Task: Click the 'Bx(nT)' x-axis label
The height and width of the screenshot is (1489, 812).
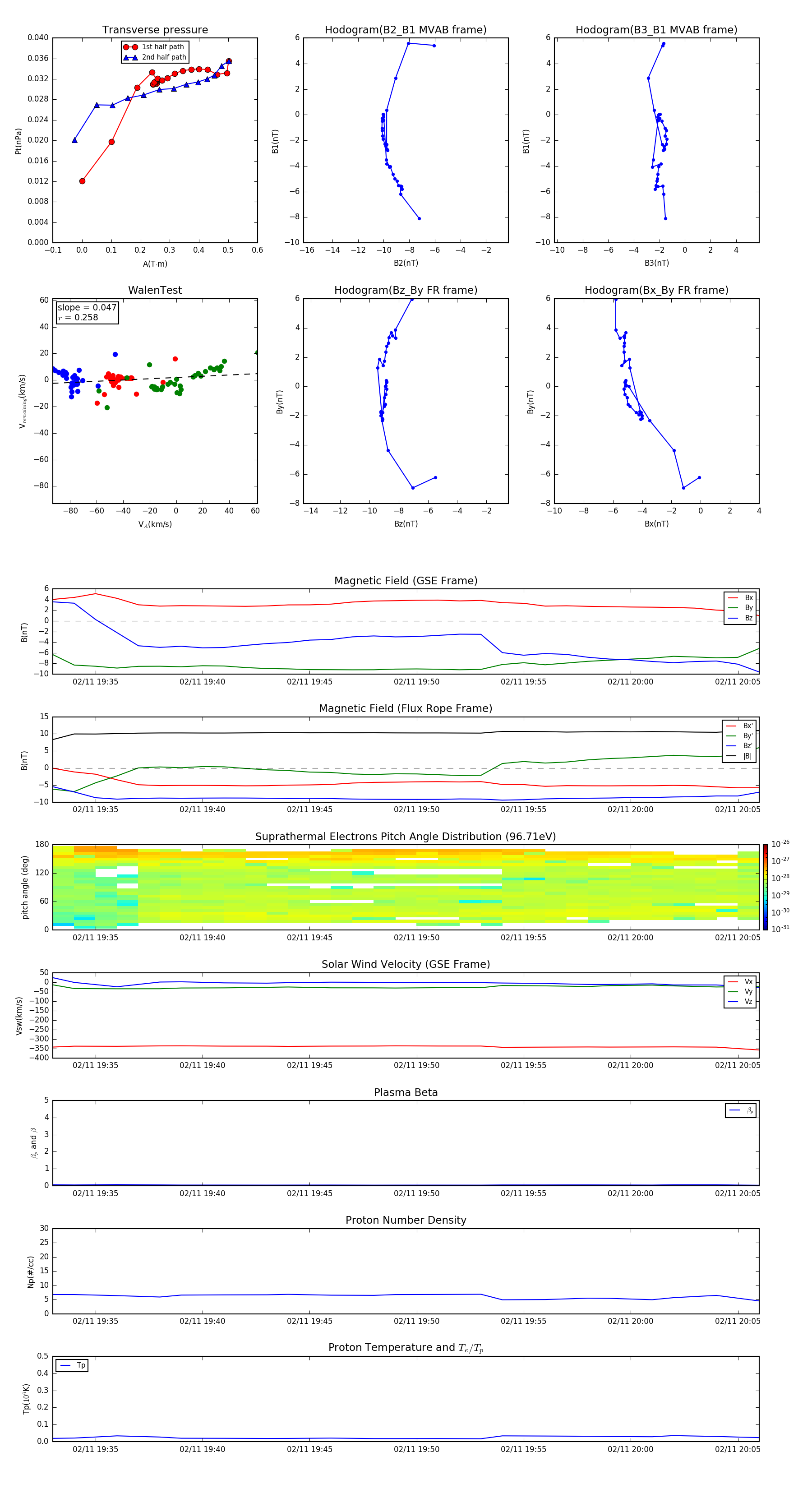Action: pos(656,524)
